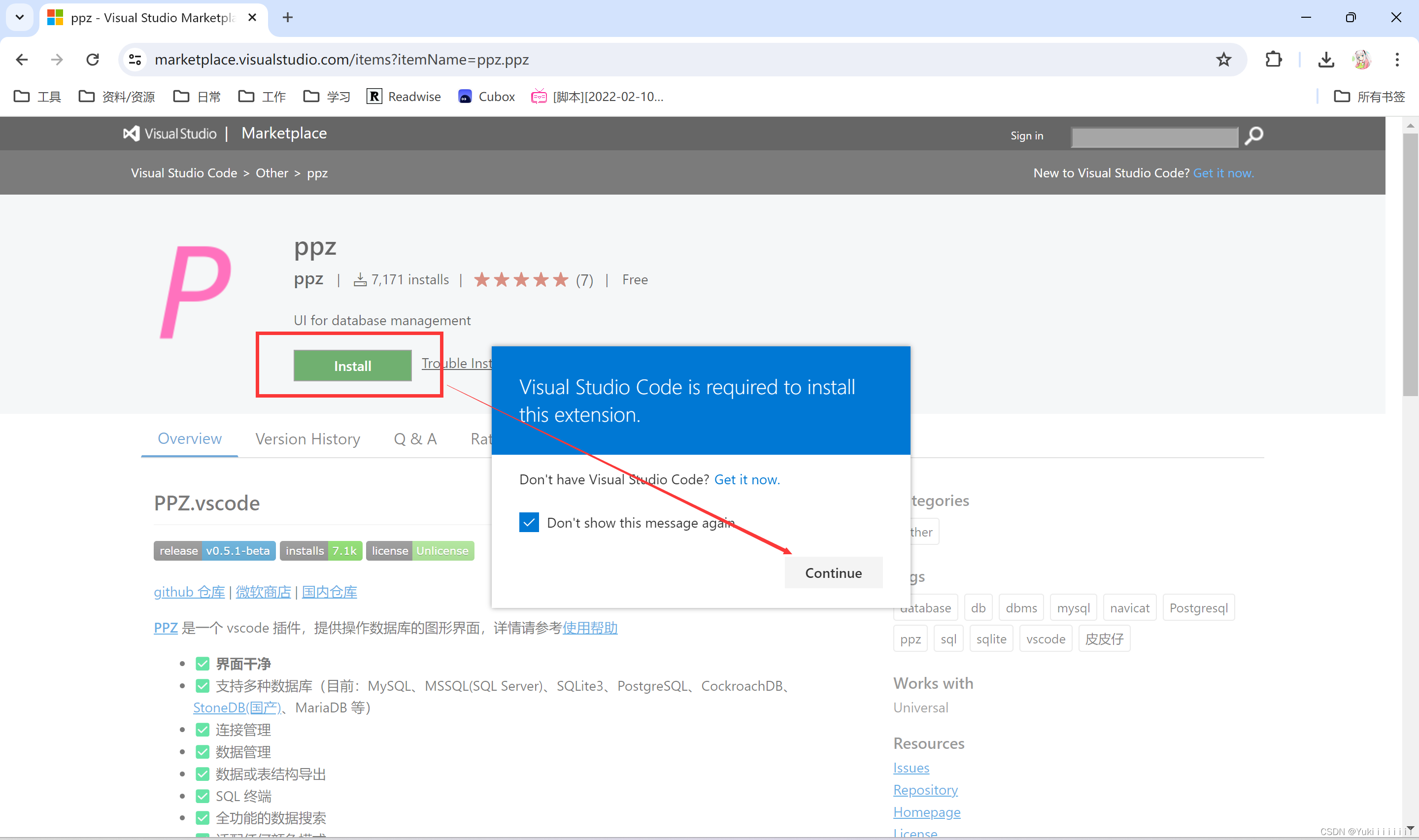Open the 工作 bookmark folder
The width and height of the screenshot is (1419, 840).
point(262,97)
